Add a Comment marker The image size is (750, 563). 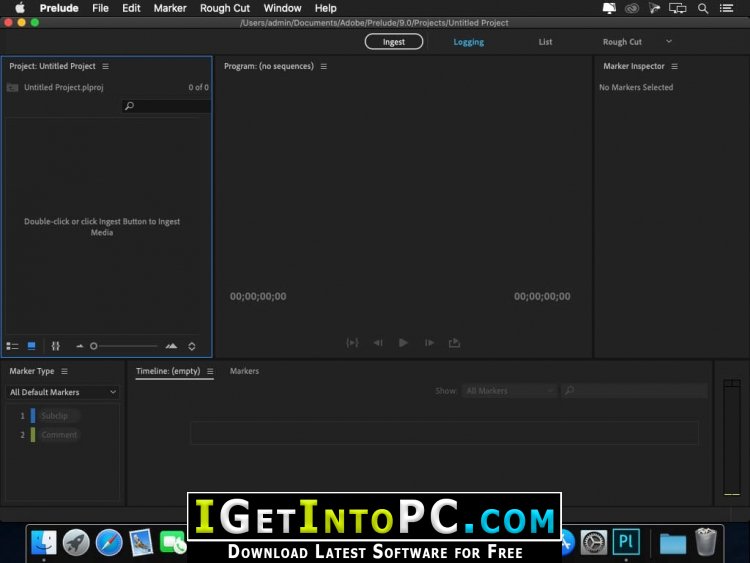tap(59, 435)
